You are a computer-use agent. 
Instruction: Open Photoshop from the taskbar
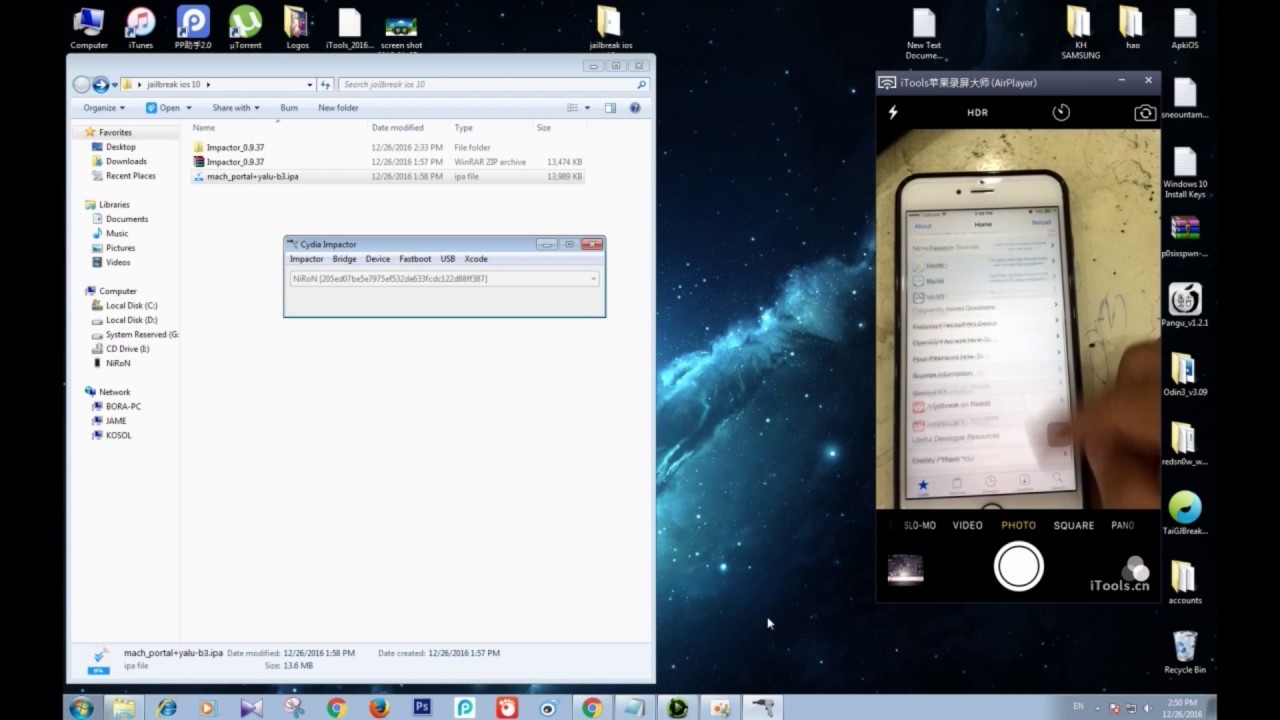click(422, 708)
